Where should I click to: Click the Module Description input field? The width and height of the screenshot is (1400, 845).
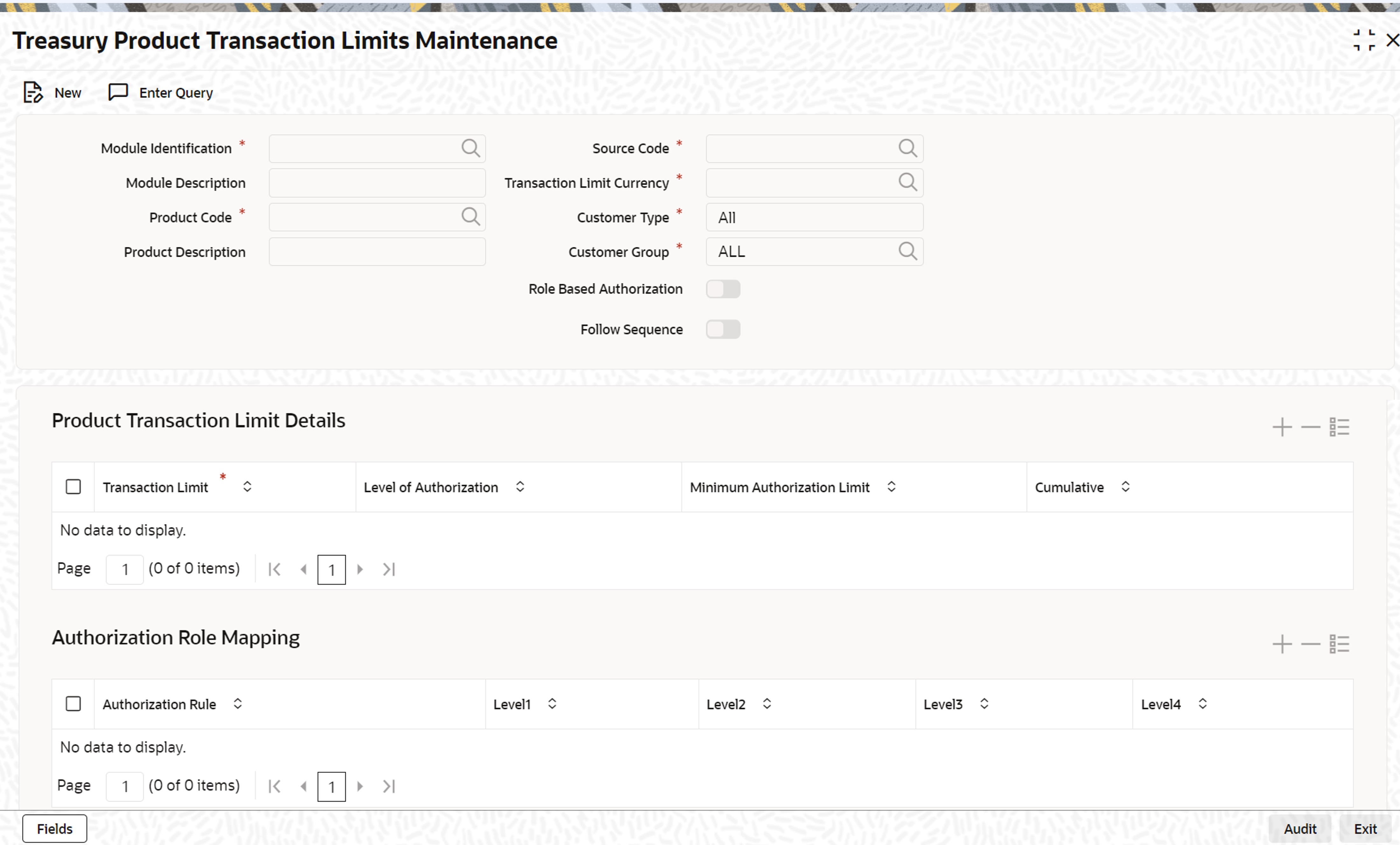click(x=377, y=183)
